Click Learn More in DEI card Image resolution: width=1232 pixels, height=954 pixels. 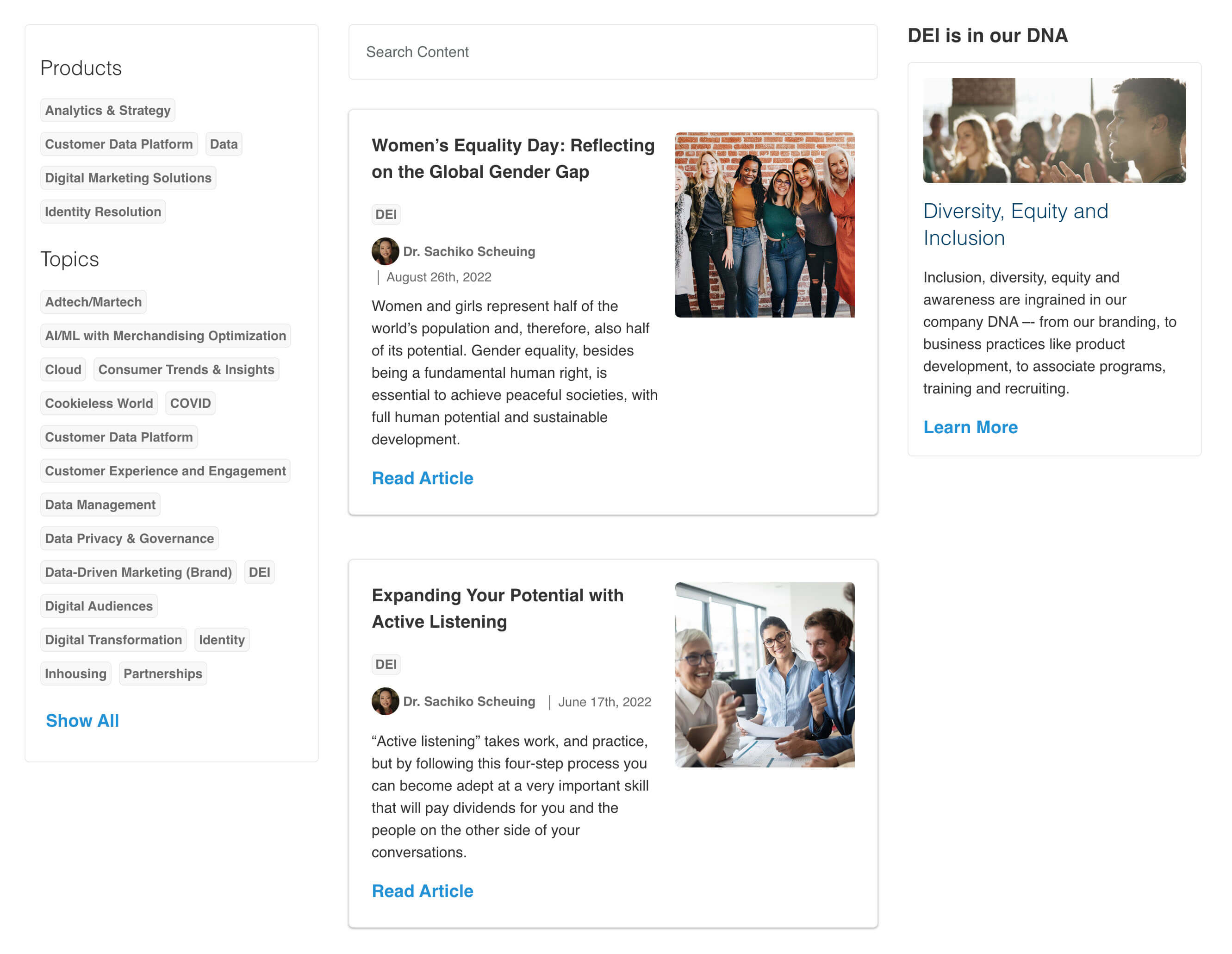[x=971, y=428]
